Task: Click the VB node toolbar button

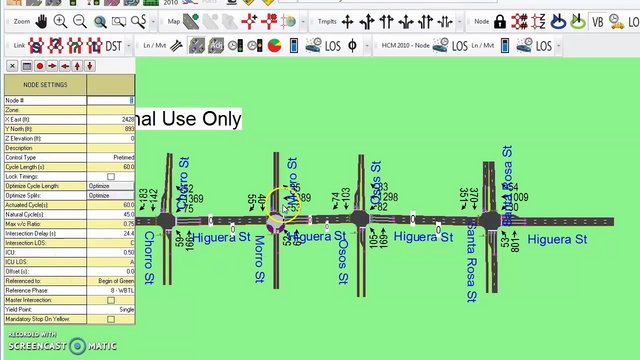Action: tap(598, 22)
